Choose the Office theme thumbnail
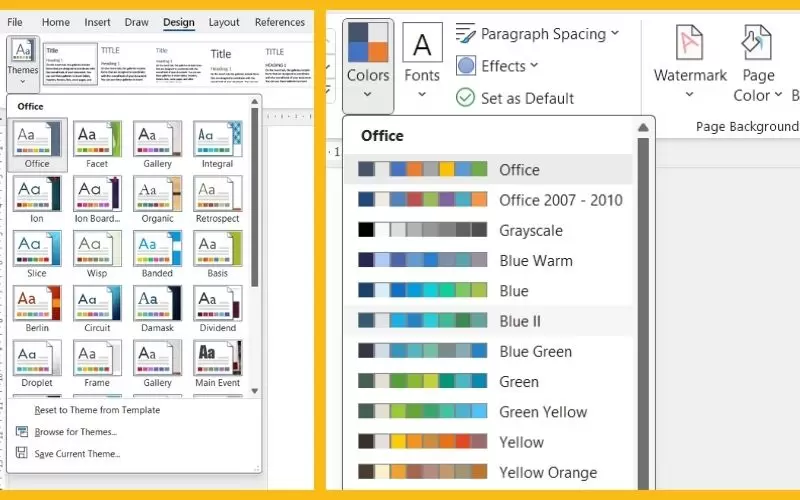This screenshot has height=500, width=800. point(37,144)
